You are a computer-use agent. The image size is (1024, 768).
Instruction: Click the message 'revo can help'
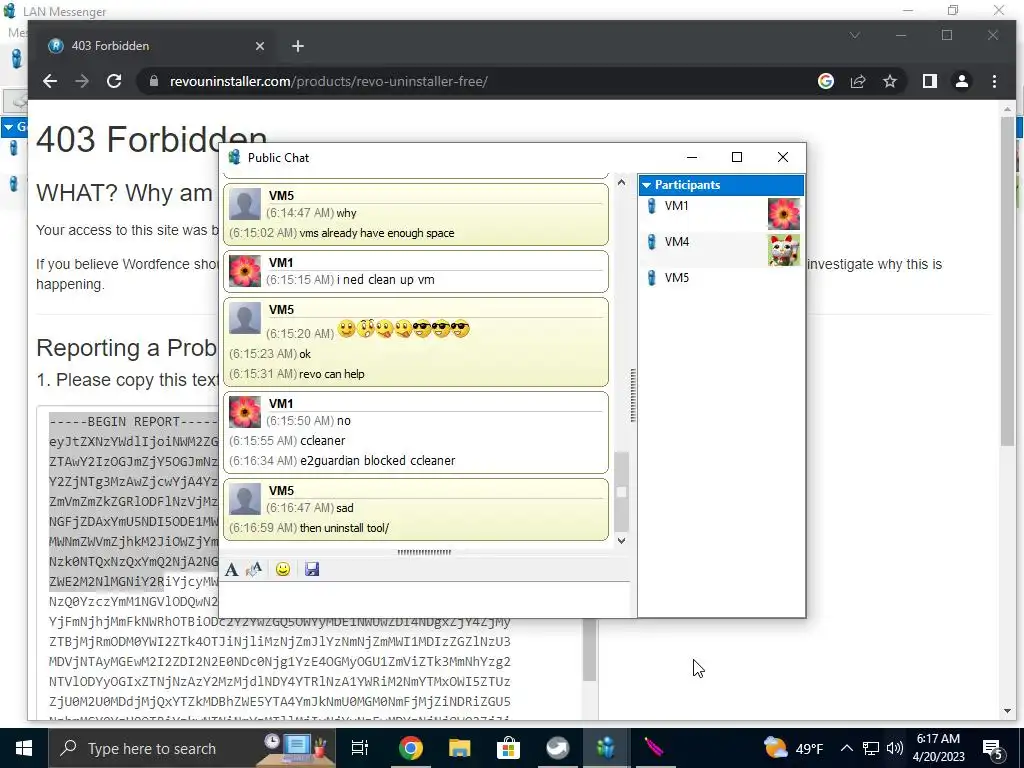click(332, 374)
